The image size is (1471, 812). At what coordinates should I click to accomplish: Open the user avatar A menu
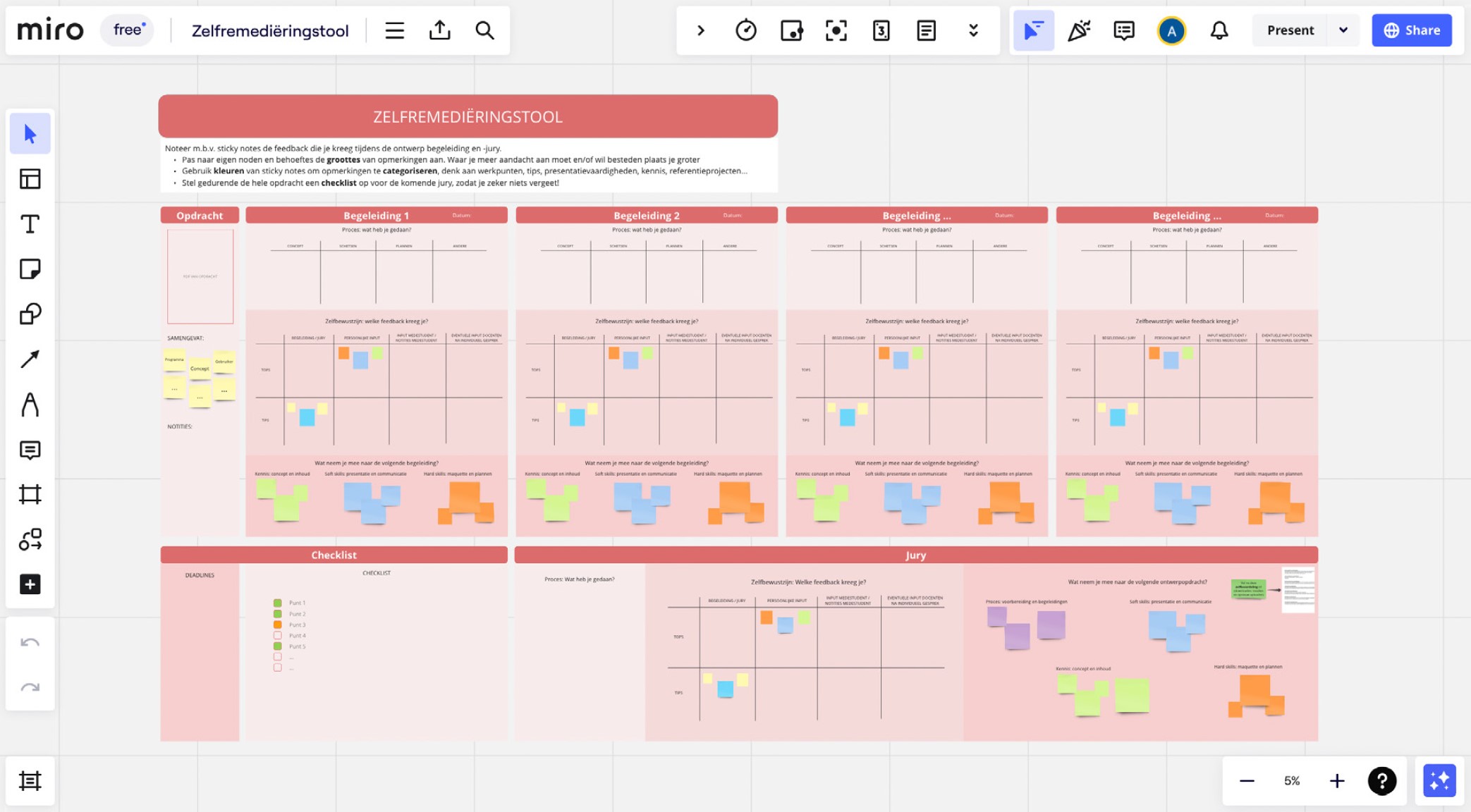1171,30
